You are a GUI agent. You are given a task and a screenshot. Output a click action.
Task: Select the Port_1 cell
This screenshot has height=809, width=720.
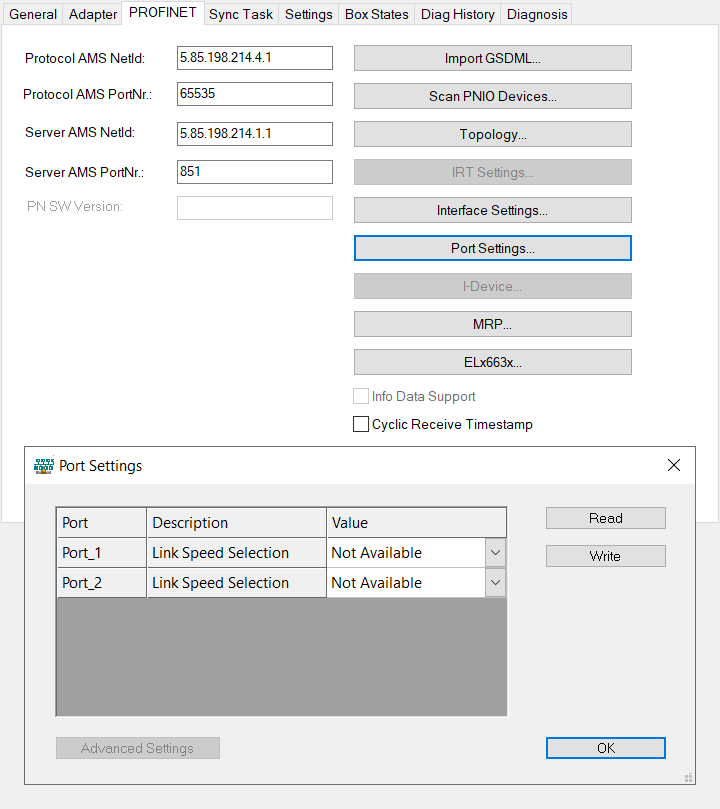point(102,553)
